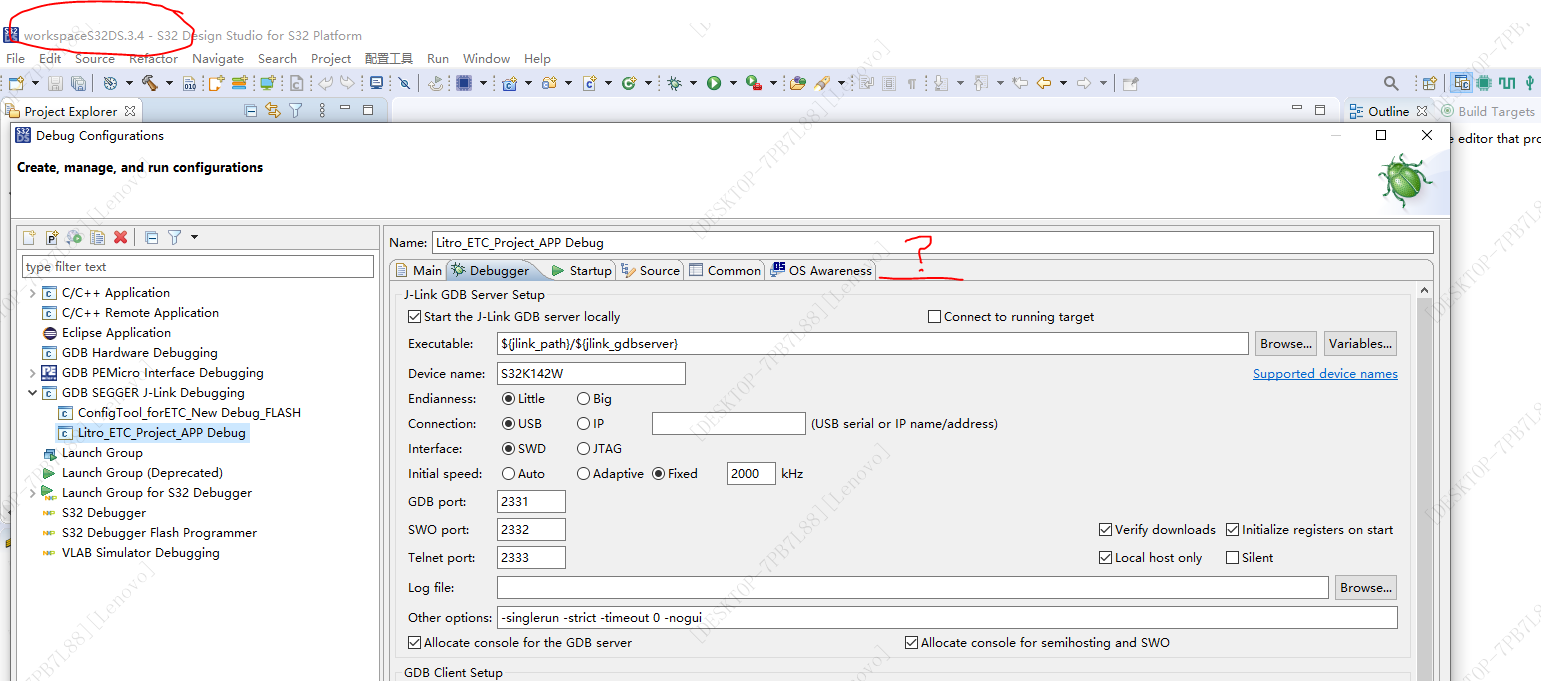1541x681 pixels.
Task: Enable Connect to running target checkbox
Action: coord(935,317)
